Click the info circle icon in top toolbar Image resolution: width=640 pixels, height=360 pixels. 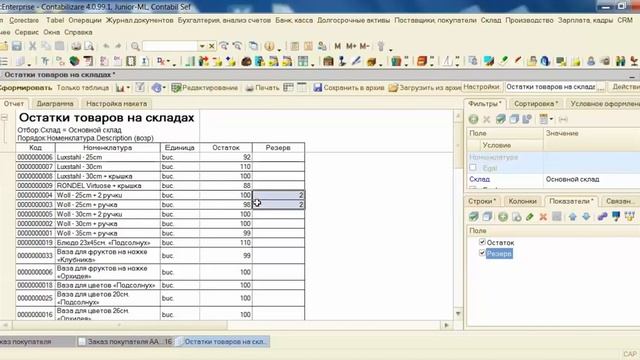point(269,46)
